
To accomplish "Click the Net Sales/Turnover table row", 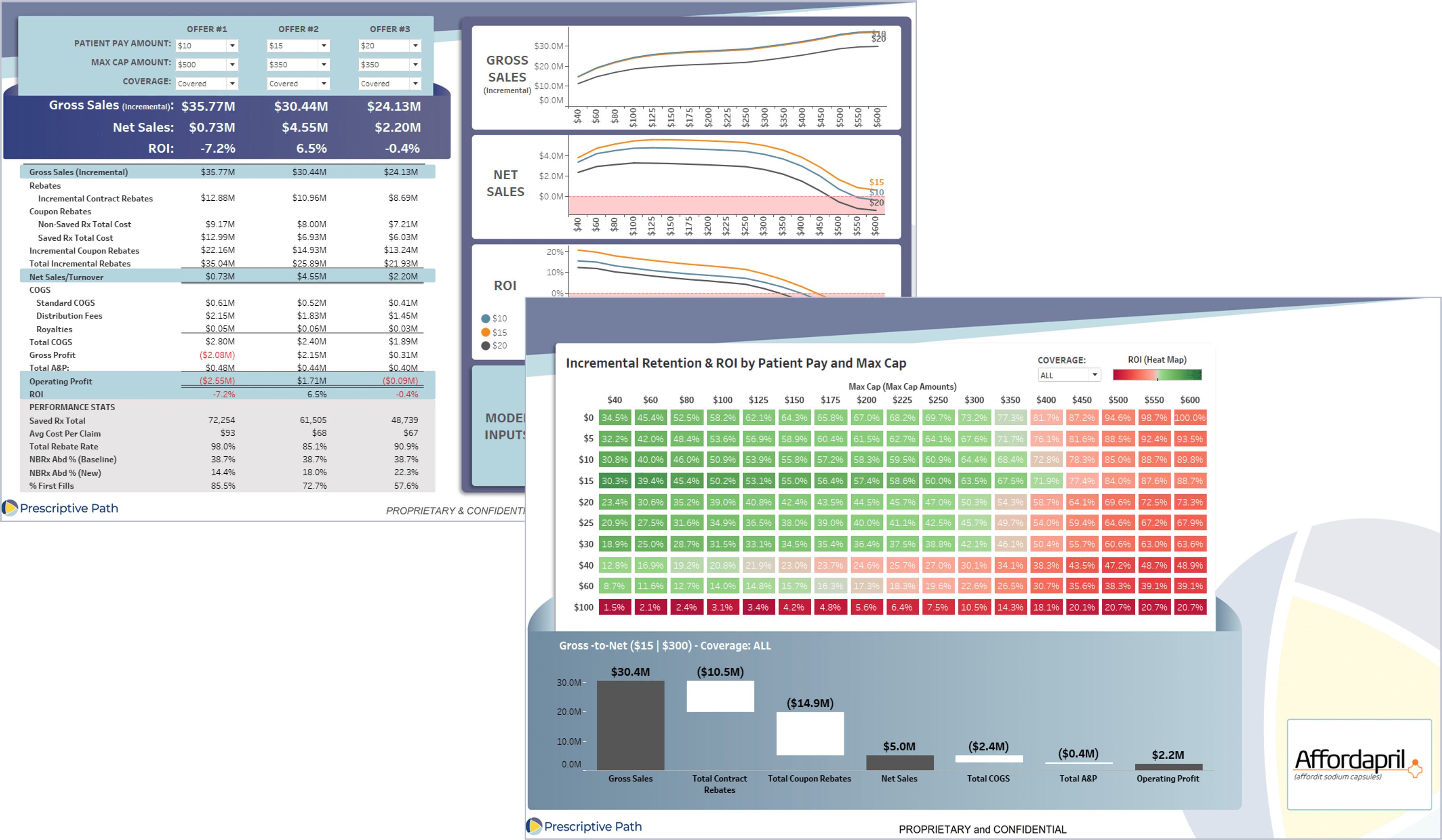I will [x=66, y=277].
